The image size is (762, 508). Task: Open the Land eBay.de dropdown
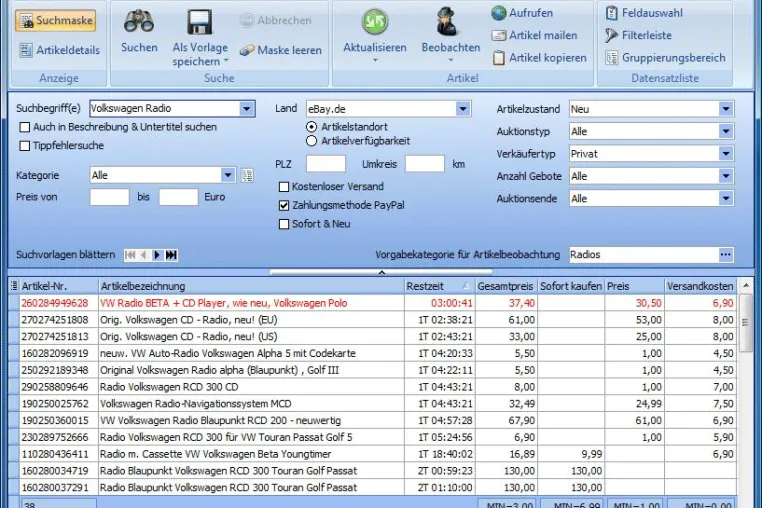[463, 109]
